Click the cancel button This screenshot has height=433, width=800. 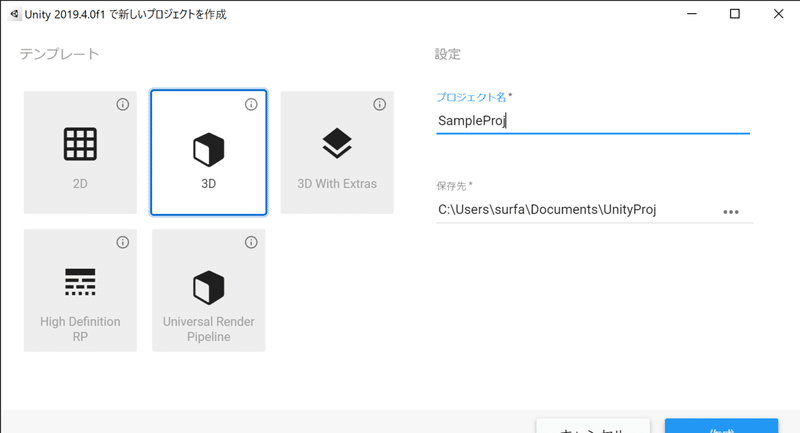[593, 426]
